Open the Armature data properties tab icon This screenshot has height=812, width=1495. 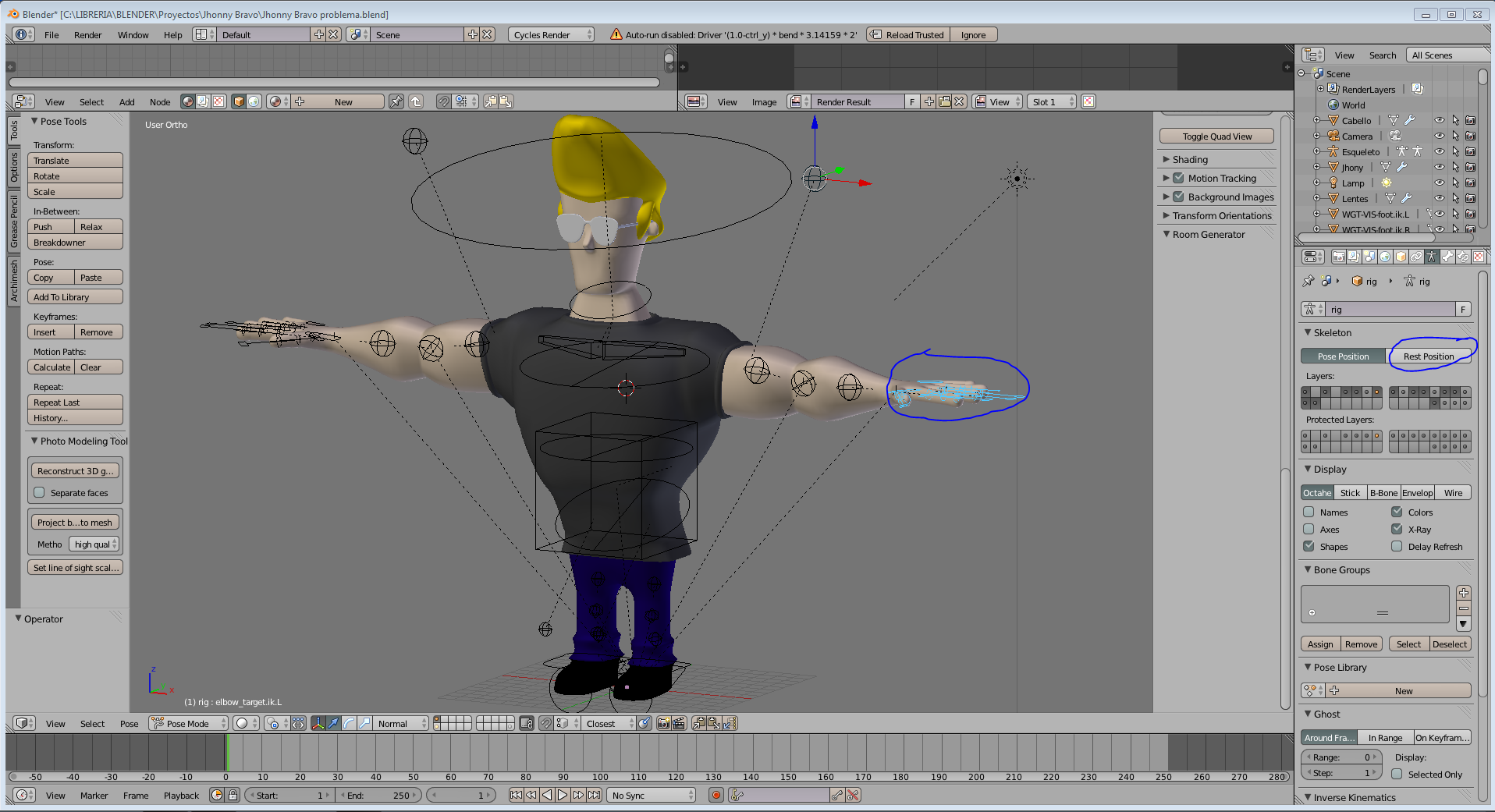click(x=1432, y=257)
